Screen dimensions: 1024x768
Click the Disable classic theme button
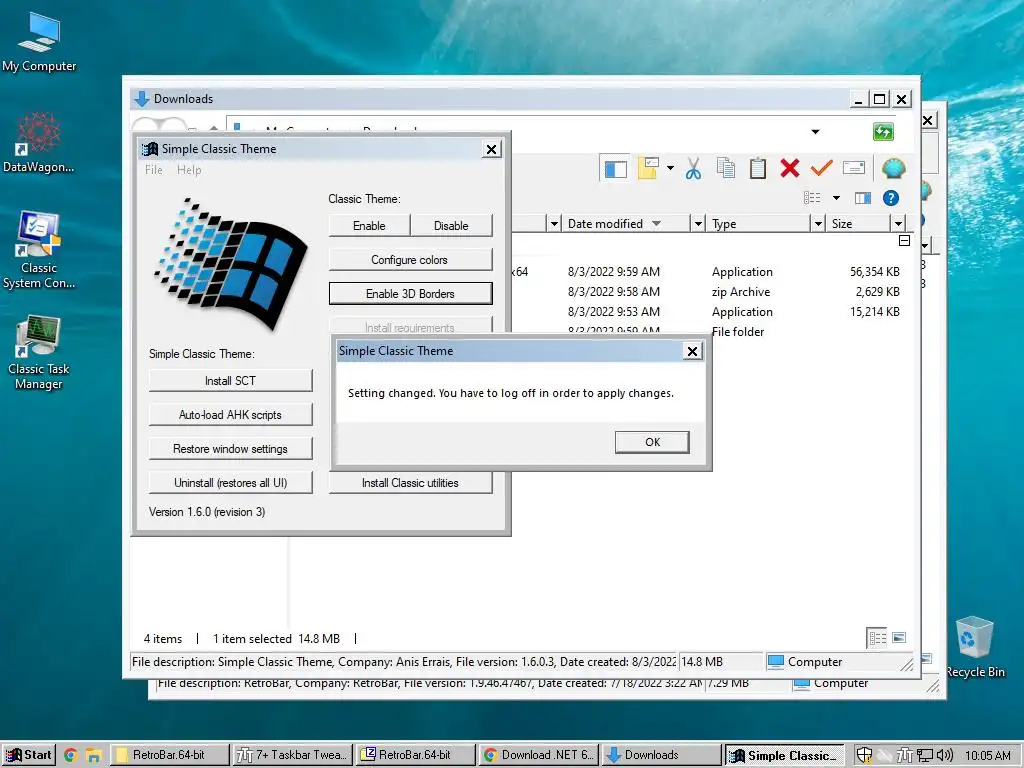click(451, 226)
